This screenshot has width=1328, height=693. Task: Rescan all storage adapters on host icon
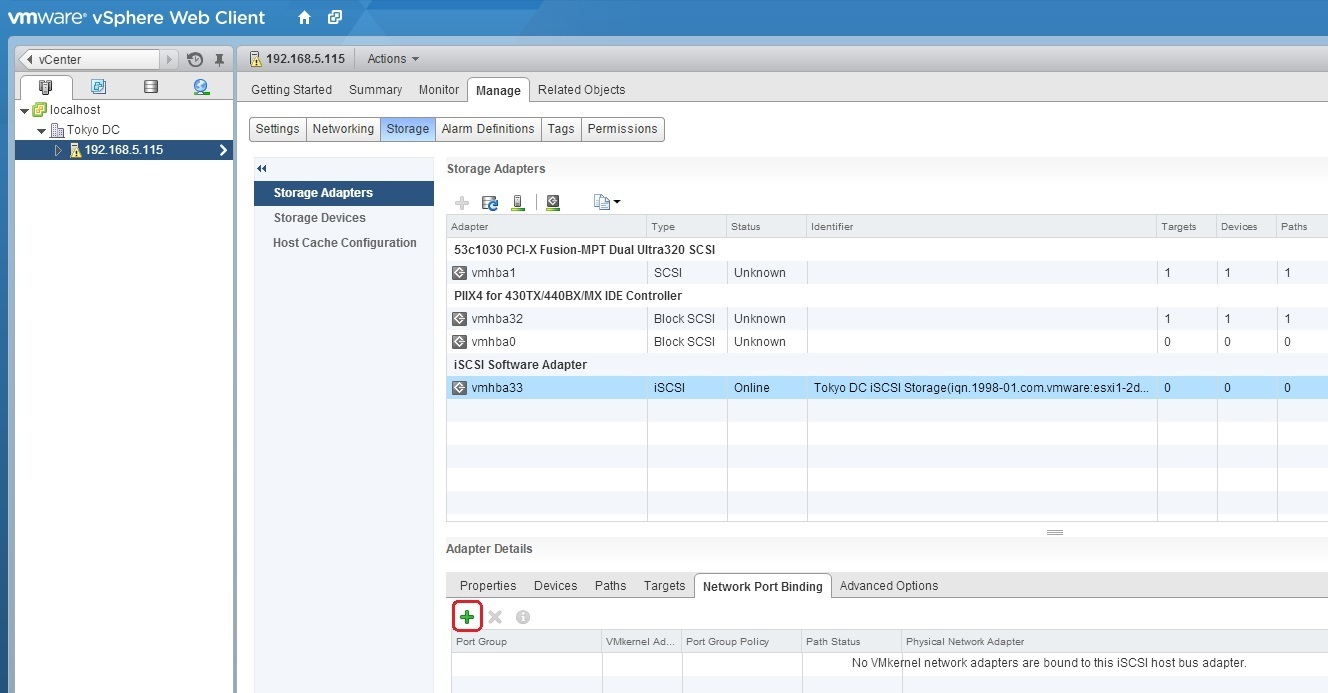click(x=518, y=203)
